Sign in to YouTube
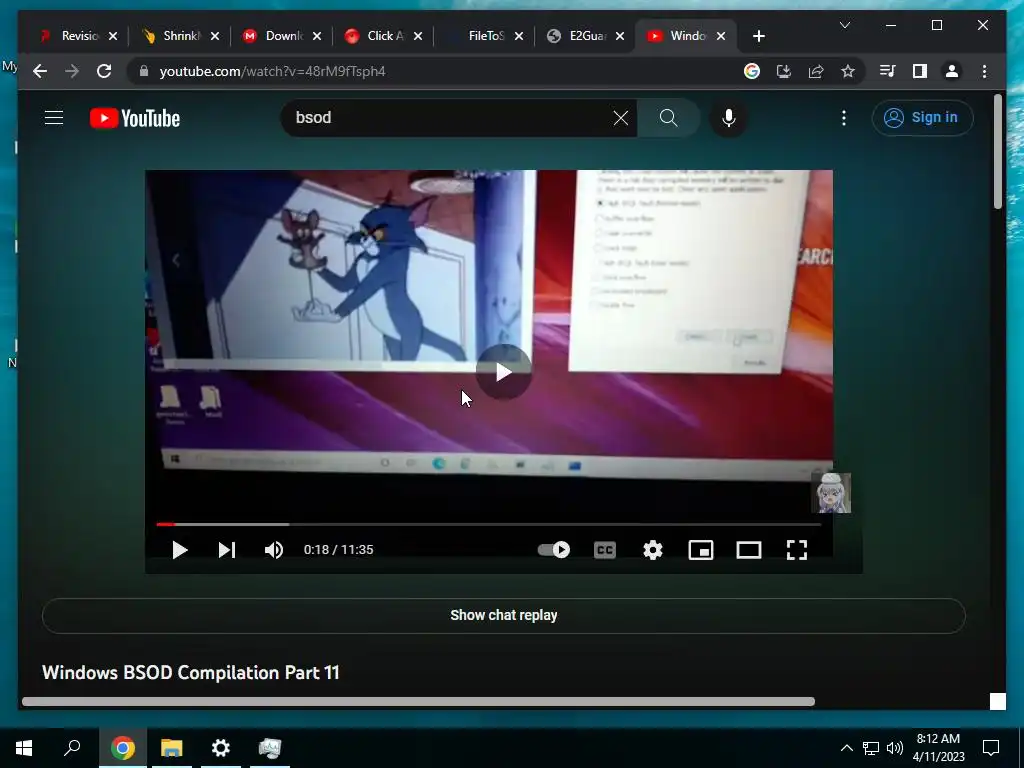This screenshot has width=1024, height=768. point(921,118)
